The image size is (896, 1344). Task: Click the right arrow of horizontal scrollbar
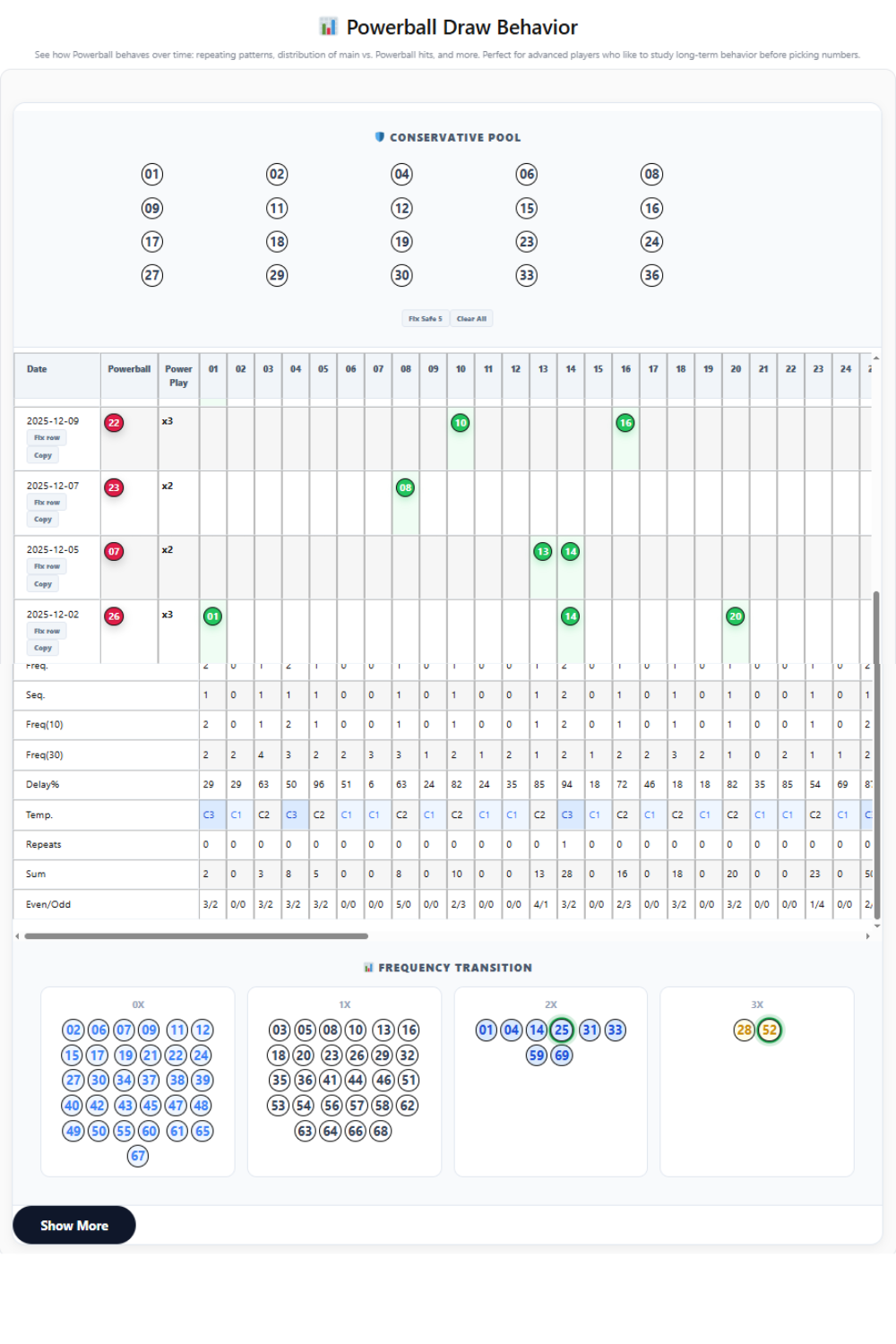(867, 936)
